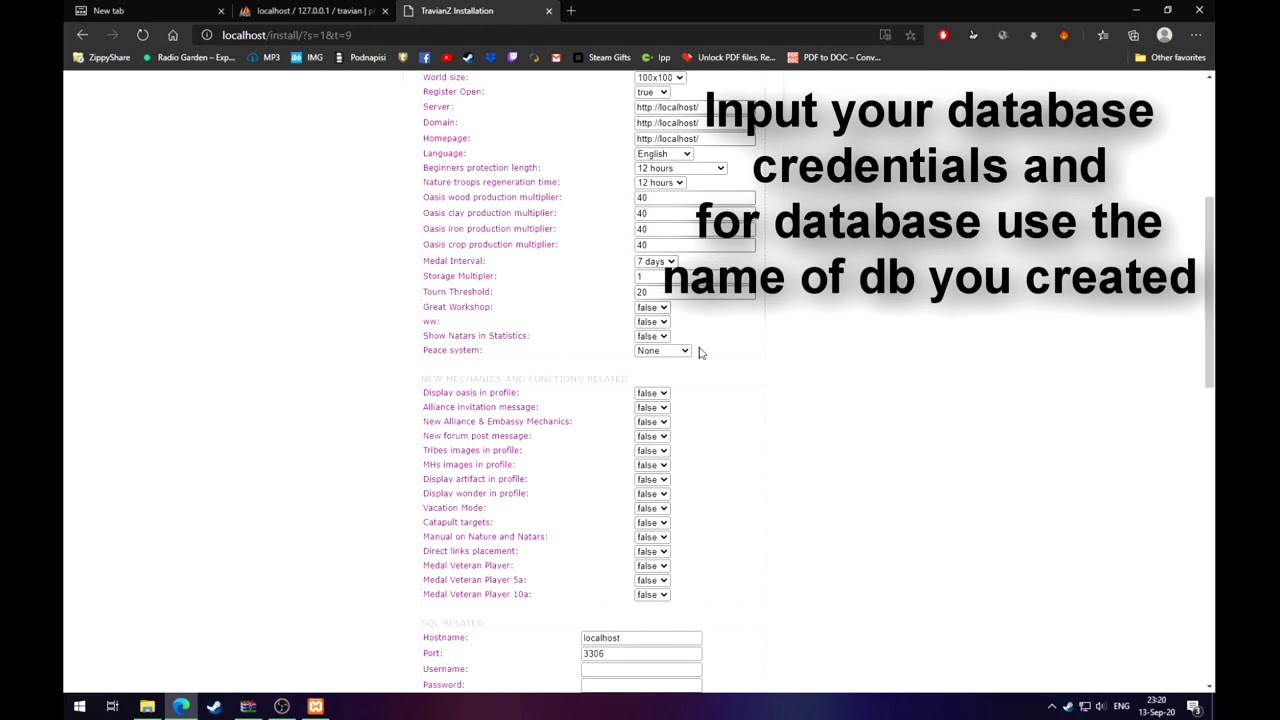This screenshot has height=720, width=1280.
Task: Open the YouTube bookmark icon
Action: pyautogui.click(x=446, y=57)
